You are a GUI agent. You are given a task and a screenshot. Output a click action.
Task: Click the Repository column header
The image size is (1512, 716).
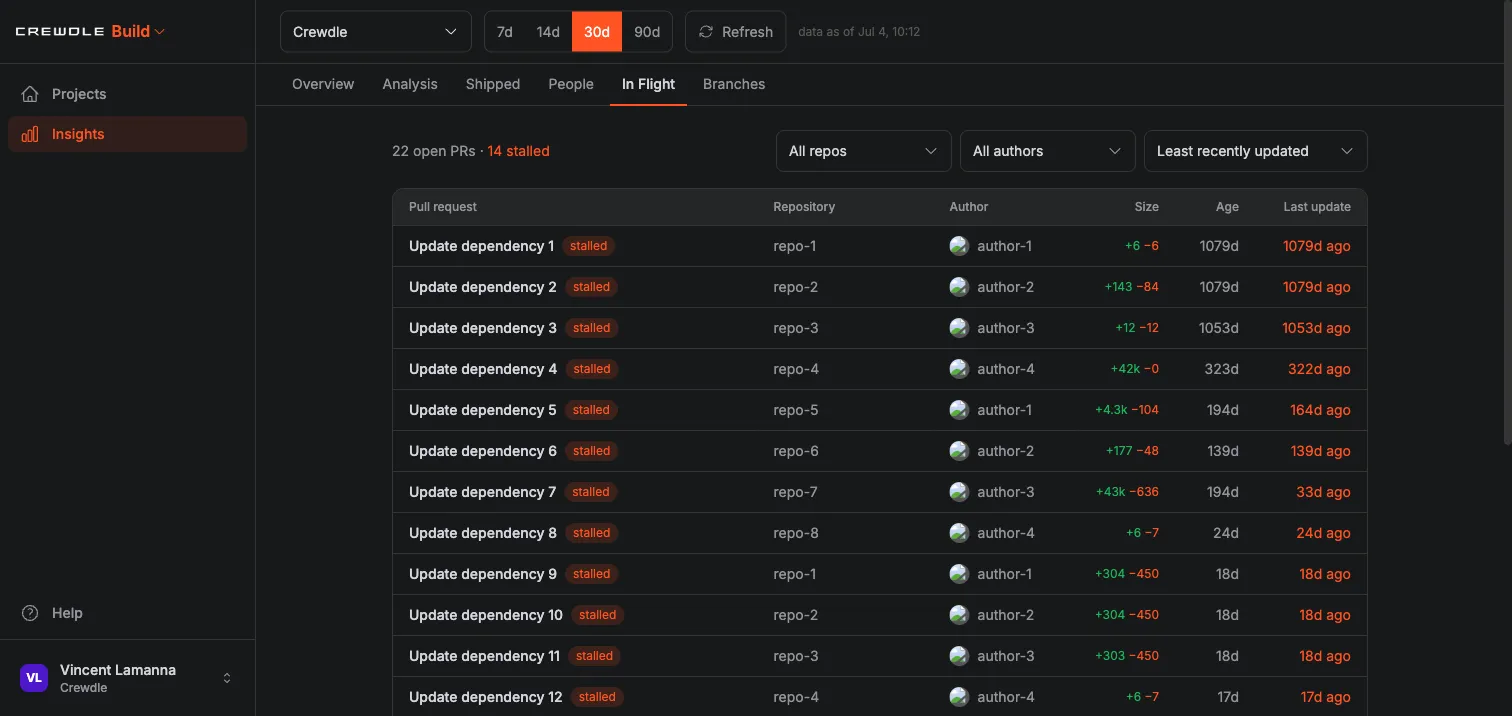804,207
